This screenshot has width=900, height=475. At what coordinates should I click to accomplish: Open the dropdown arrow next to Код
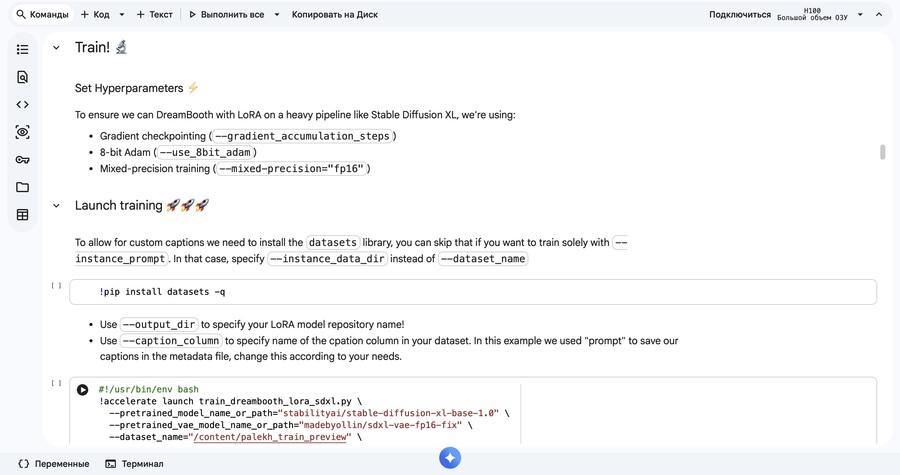(122, 14)
